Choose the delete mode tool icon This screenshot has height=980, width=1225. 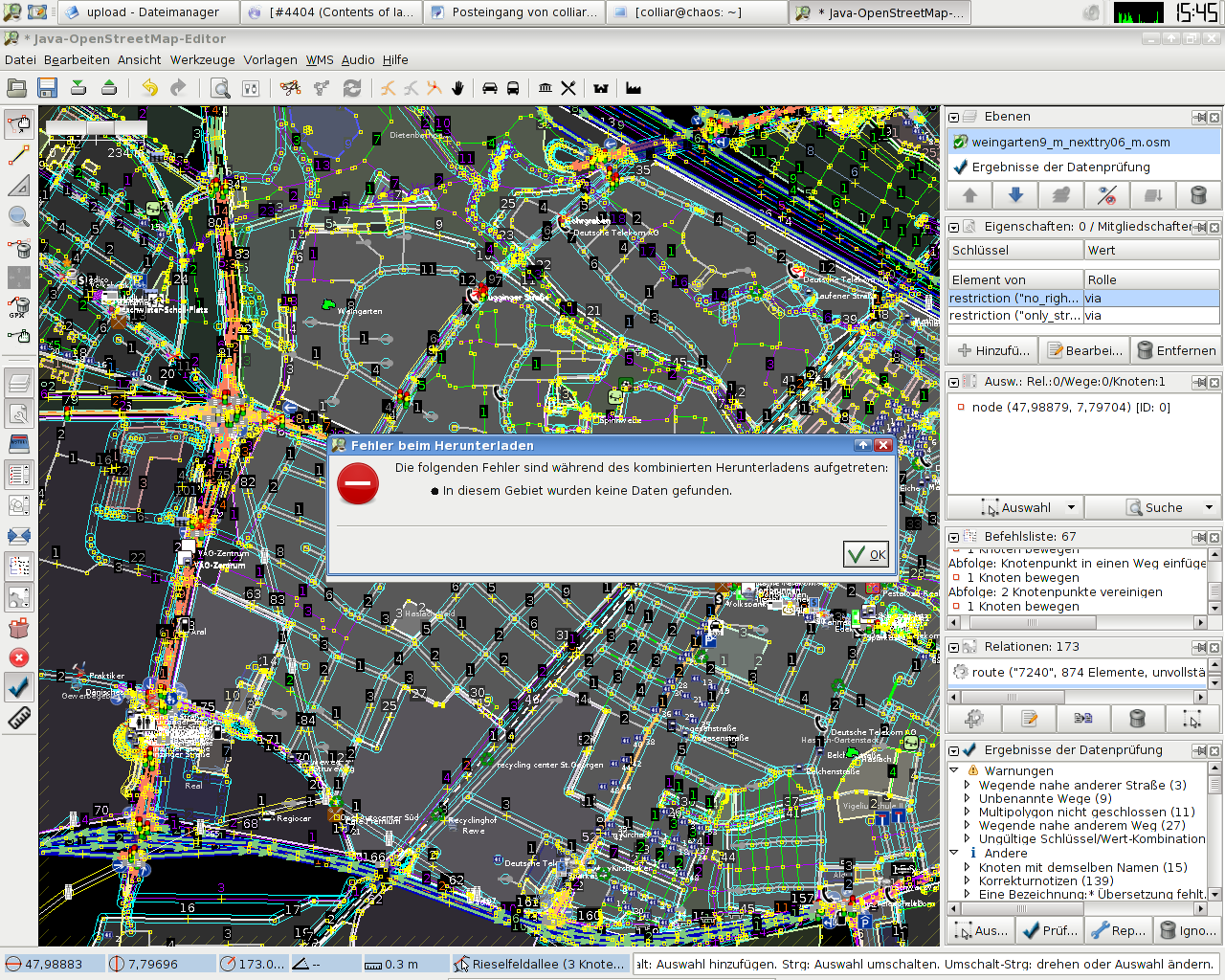tap(19, 247)
